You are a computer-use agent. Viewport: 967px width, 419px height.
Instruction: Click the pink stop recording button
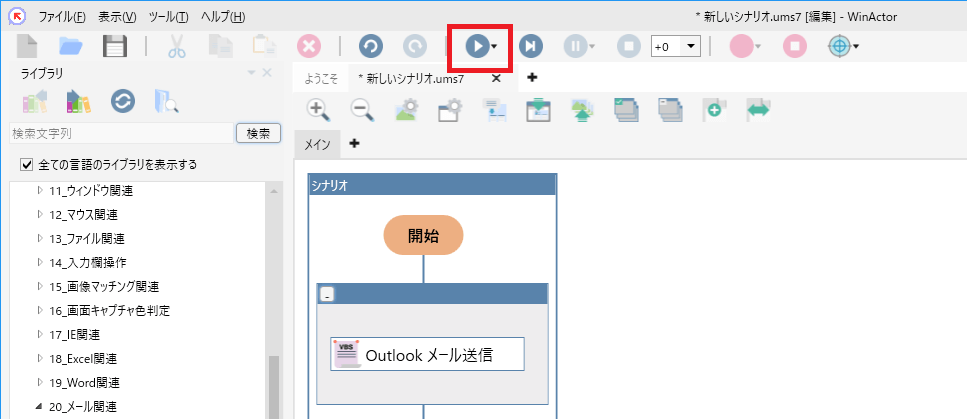click(x=795, y=46)
